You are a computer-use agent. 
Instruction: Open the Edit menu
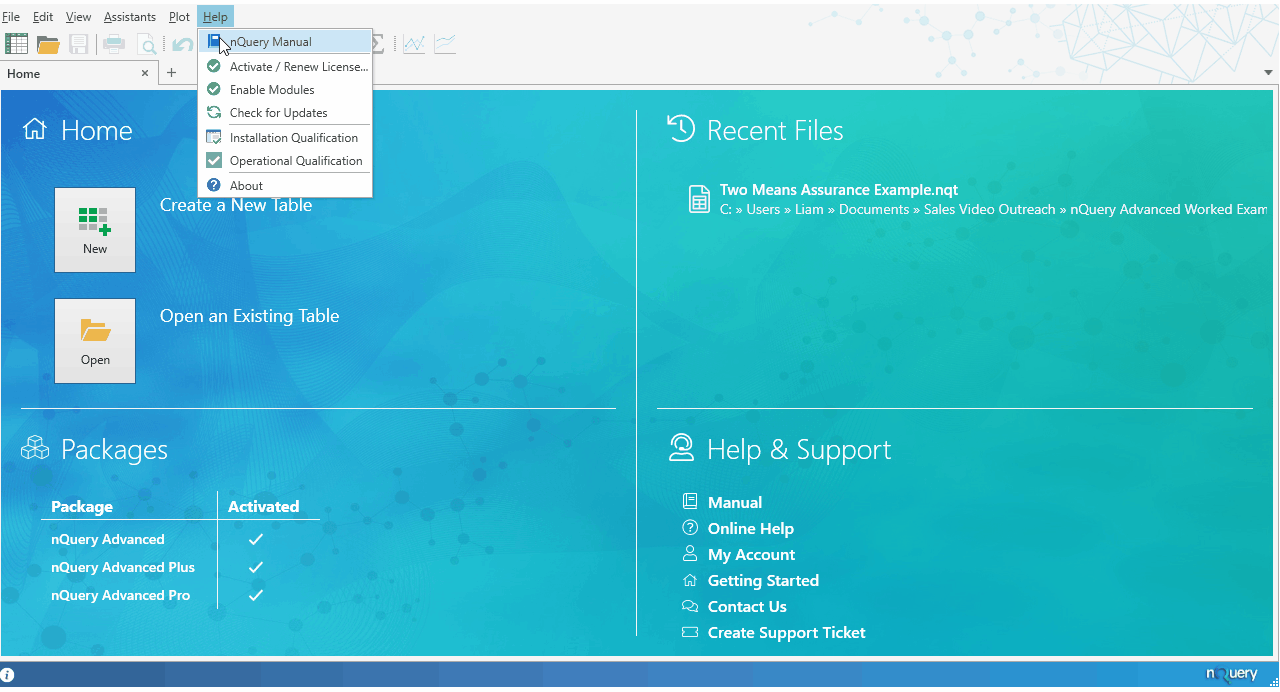(x=43, y=17)
